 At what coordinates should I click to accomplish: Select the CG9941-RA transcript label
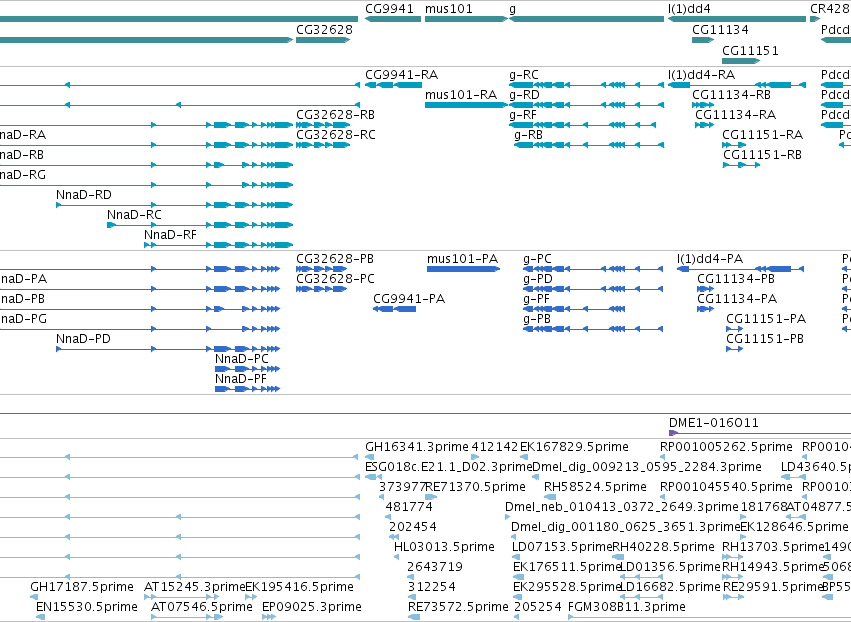click(x=402, y=74)
